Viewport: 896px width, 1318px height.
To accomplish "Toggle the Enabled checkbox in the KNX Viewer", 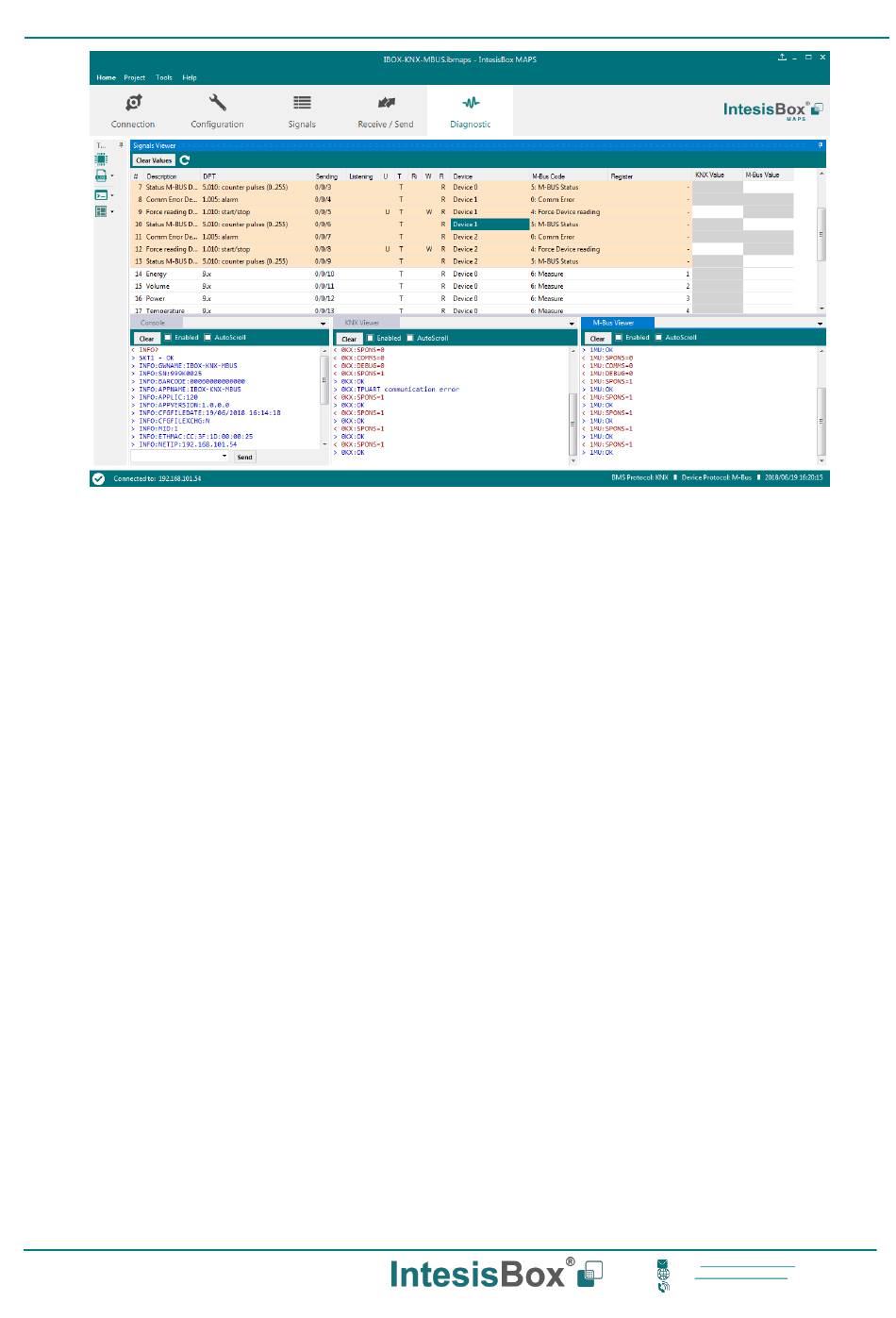I will (371, 338).
